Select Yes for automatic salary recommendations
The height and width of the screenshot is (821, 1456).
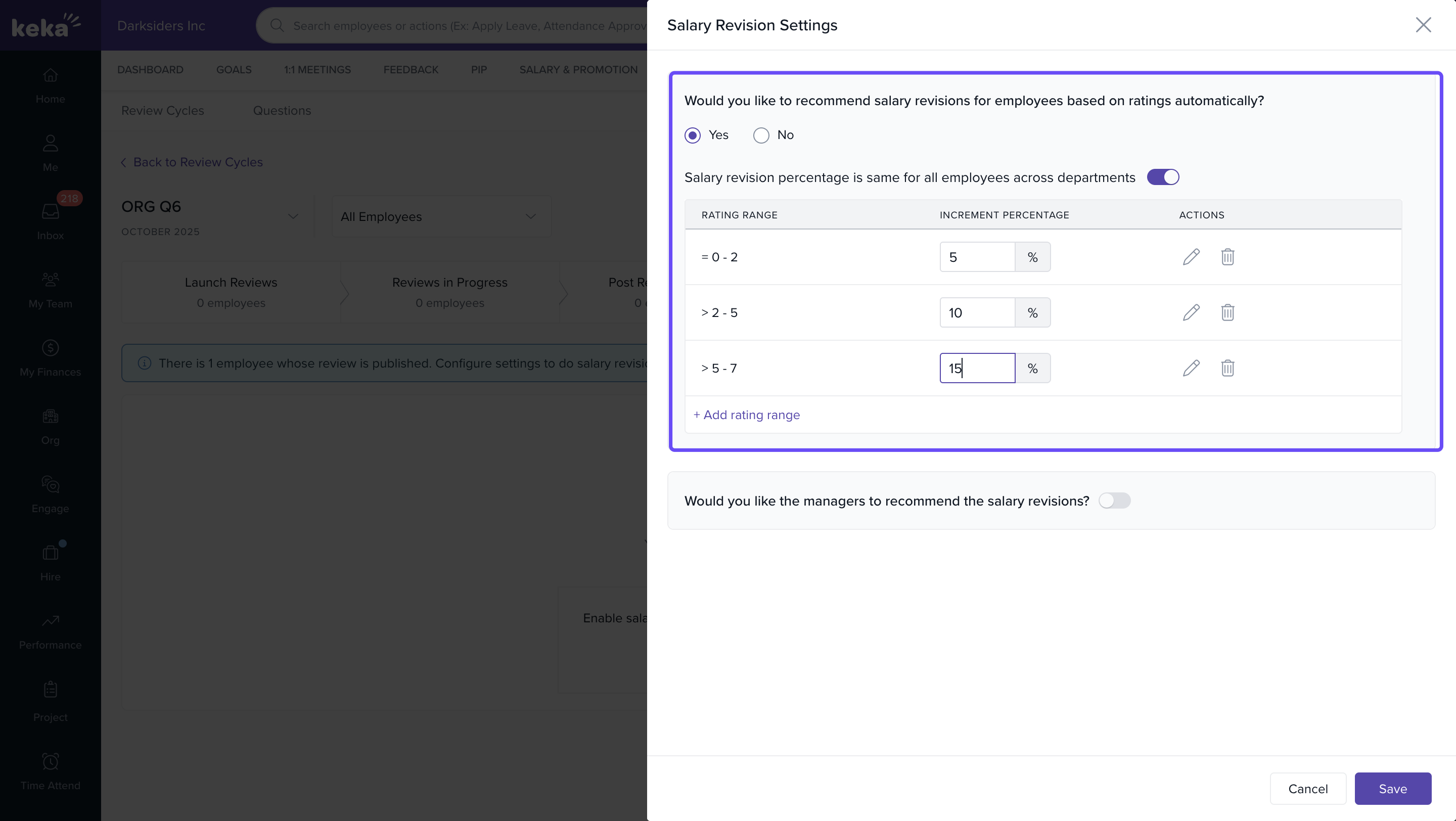point(693,135)
